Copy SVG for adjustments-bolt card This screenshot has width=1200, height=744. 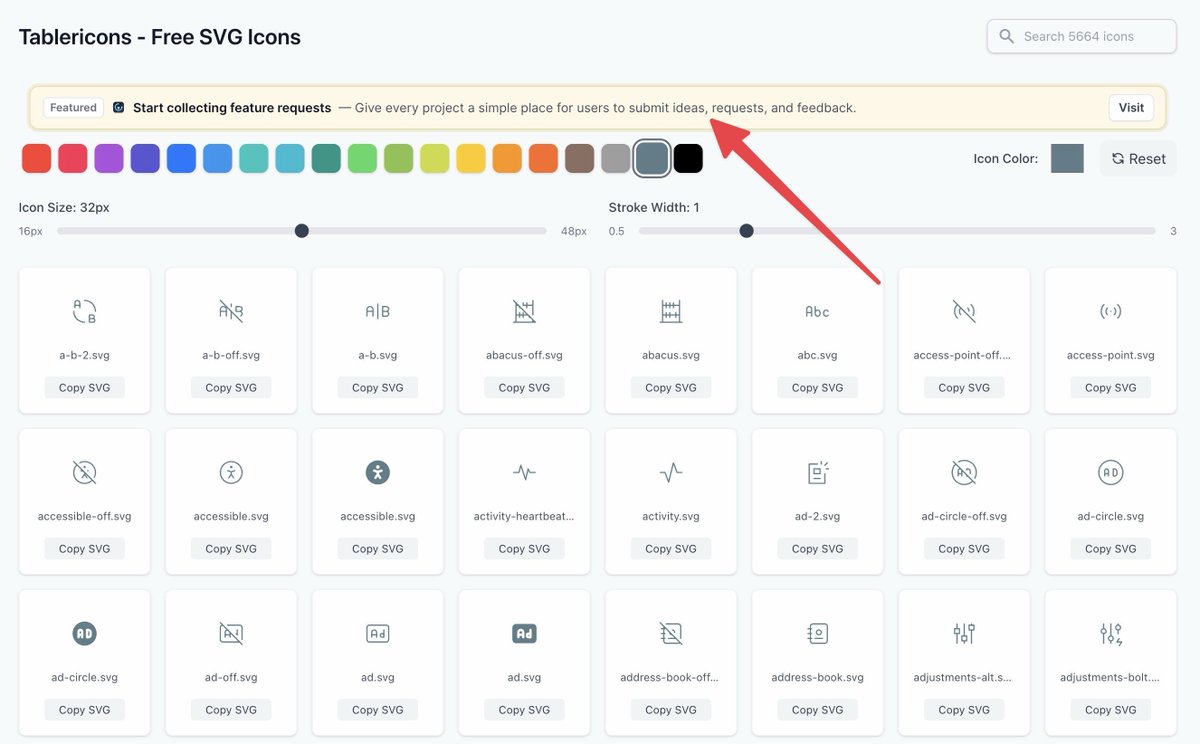click(1110, 710)
